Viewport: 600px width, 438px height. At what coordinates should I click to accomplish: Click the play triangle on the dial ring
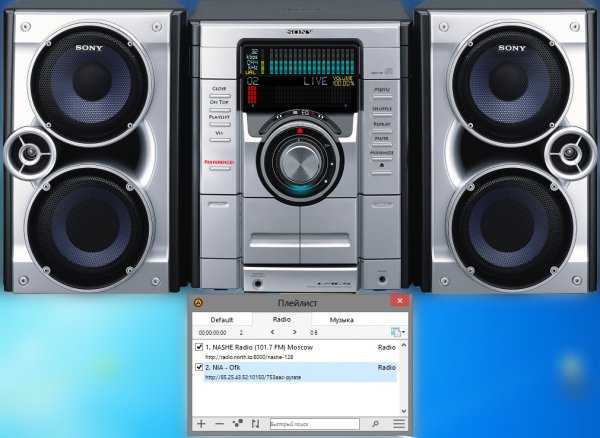tap(327, 145)
